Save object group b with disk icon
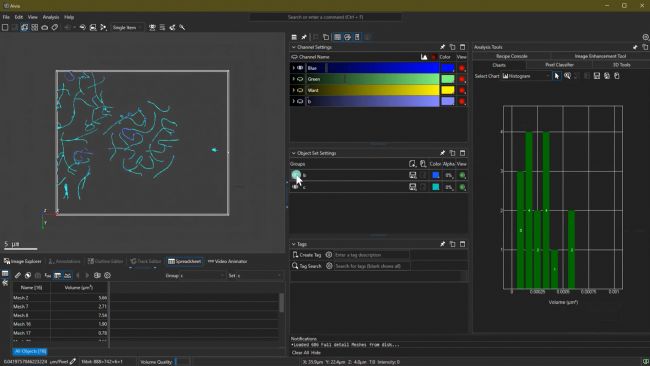 tap(412, 175)
